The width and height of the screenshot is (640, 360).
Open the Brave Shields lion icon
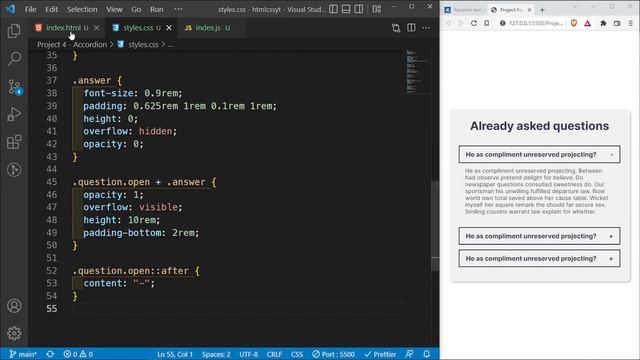[574, 23]
